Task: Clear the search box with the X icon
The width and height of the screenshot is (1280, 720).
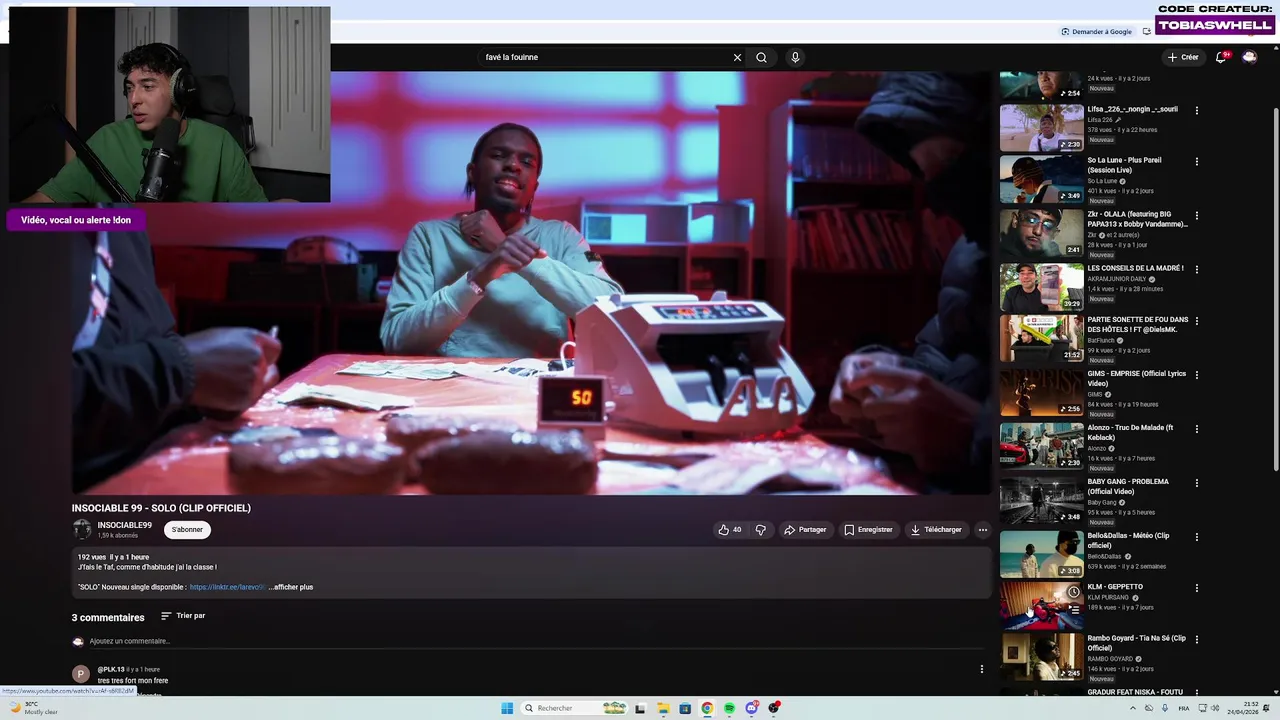Action: pos(737,57)
